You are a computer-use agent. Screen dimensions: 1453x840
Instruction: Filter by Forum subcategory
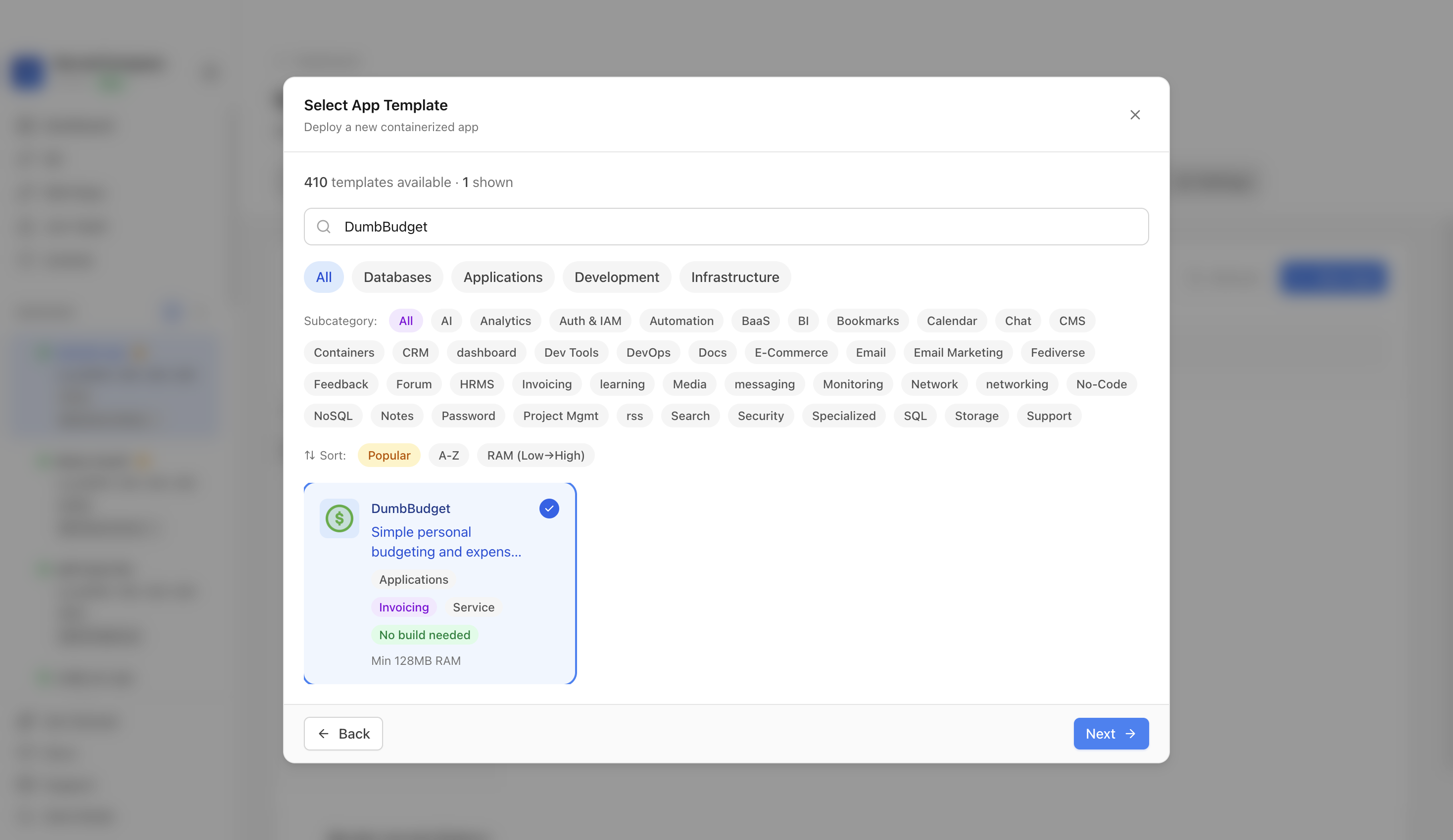[413, 384]
